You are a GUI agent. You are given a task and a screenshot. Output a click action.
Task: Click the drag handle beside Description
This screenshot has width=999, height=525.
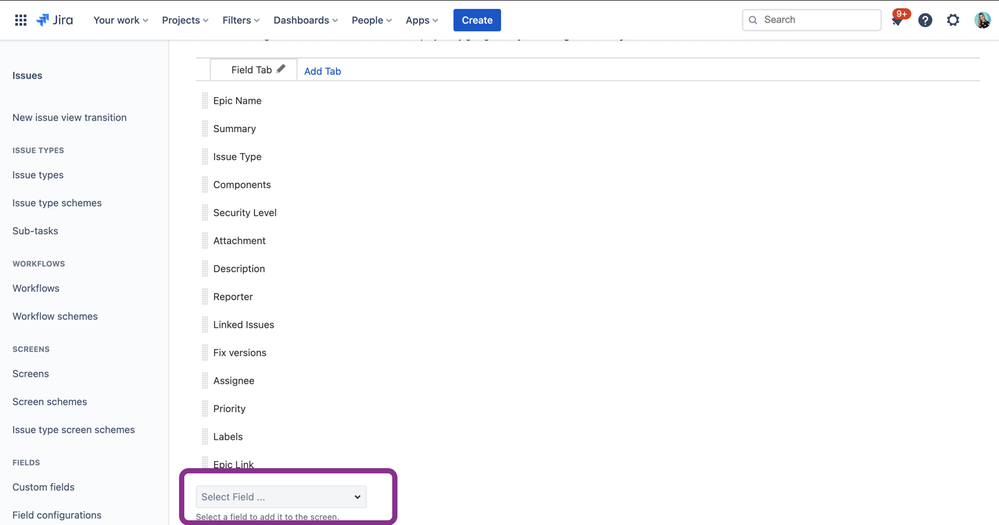[205, 268]
